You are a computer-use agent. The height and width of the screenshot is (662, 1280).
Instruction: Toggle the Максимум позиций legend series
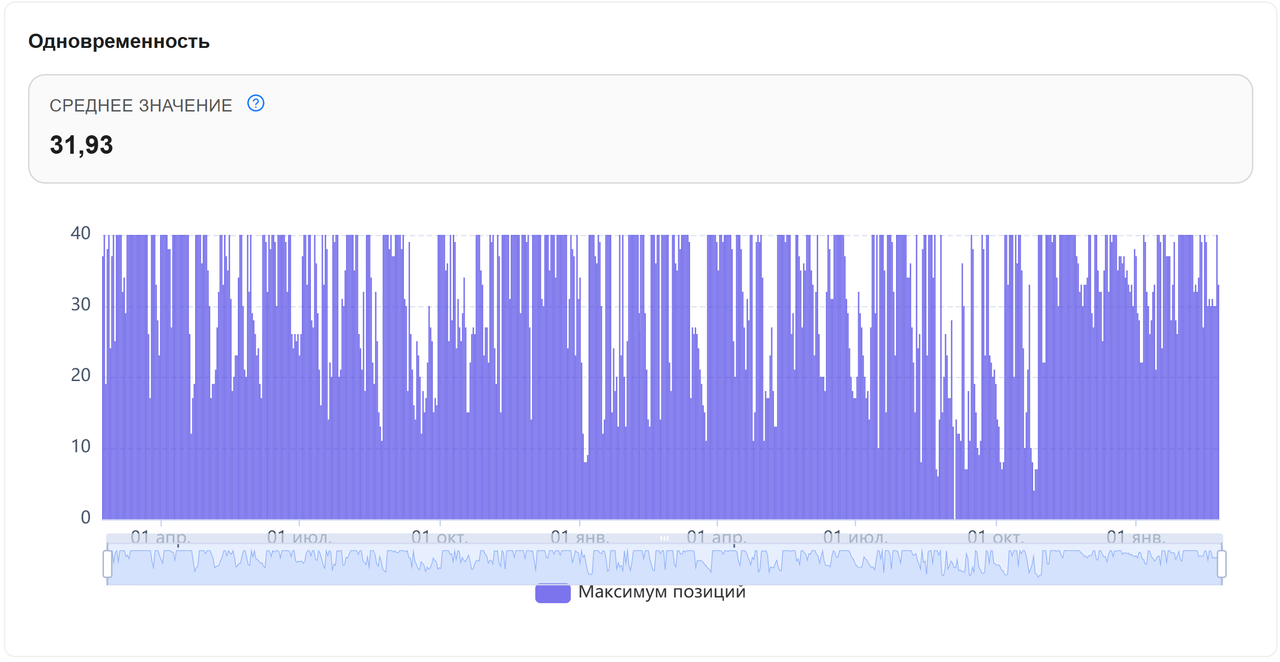pos(641,593)
